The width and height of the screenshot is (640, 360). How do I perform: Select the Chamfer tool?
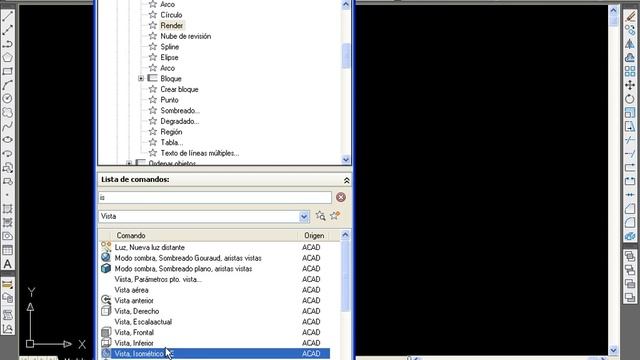630,209
